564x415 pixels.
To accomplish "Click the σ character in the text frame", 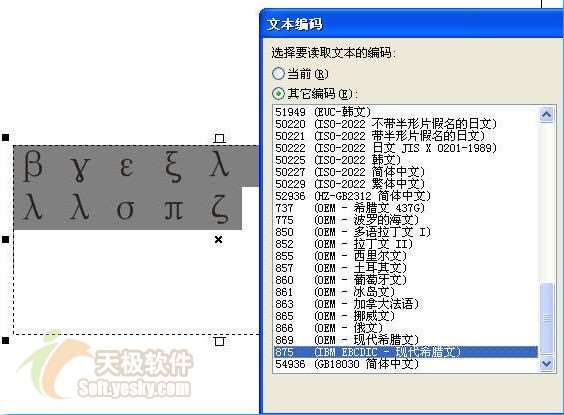I will tap(126, 209).
